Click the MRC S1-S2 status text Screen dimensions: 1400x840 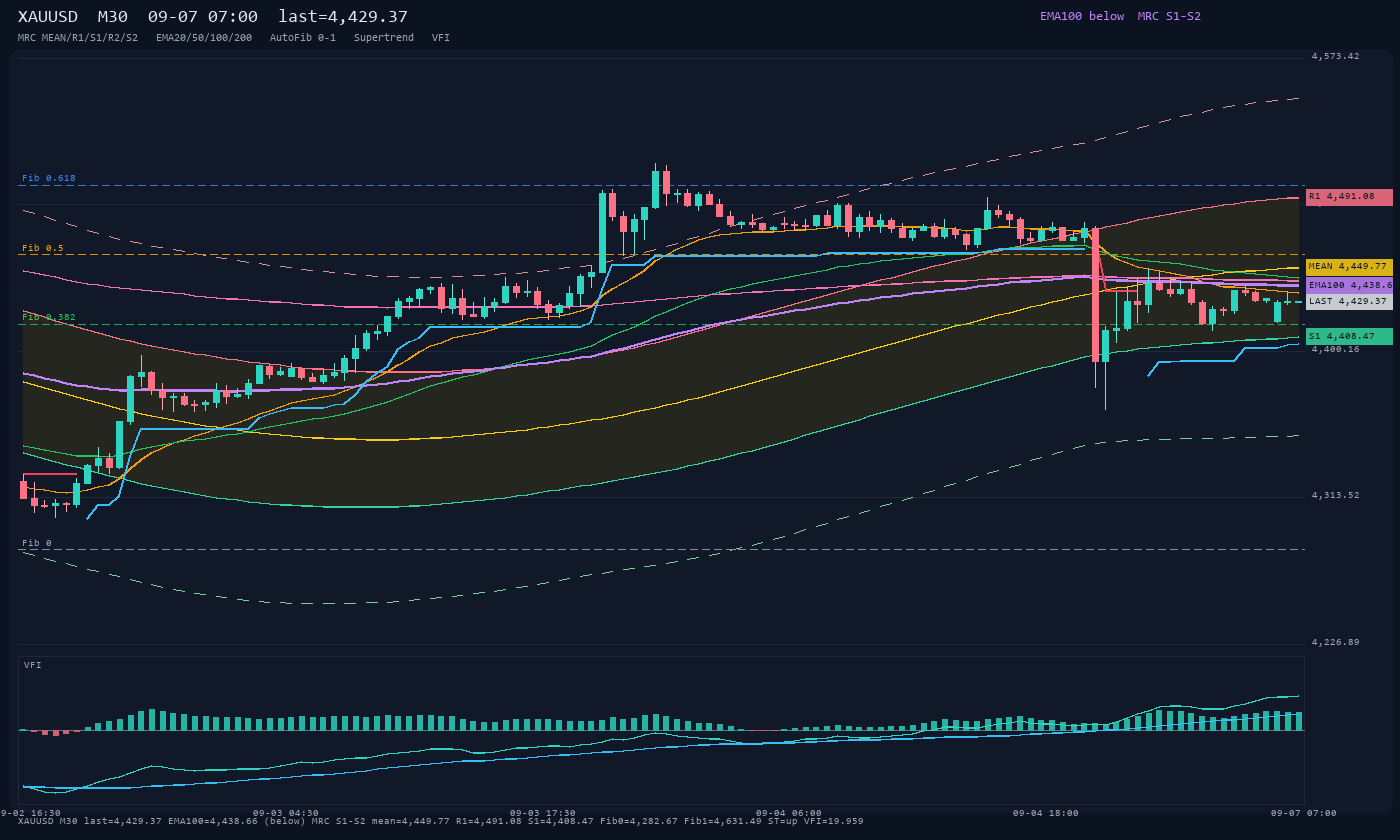tap(1169, 16)
